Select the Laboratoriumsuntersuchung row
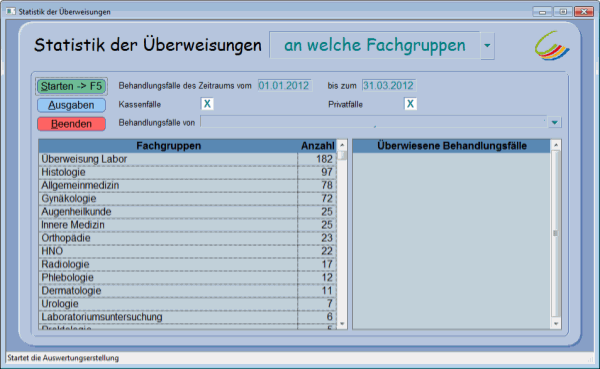The image size is (600, 369). point(188,317)
